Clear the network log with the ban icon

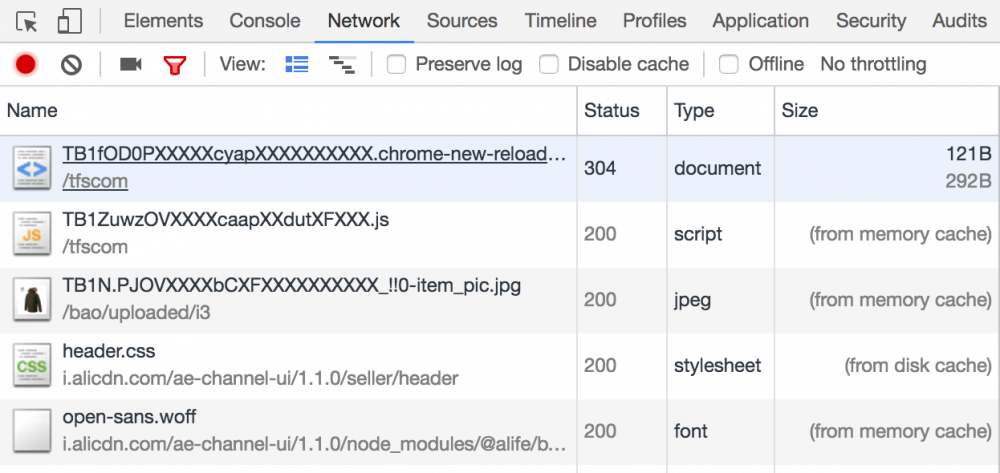click(71, 64)
